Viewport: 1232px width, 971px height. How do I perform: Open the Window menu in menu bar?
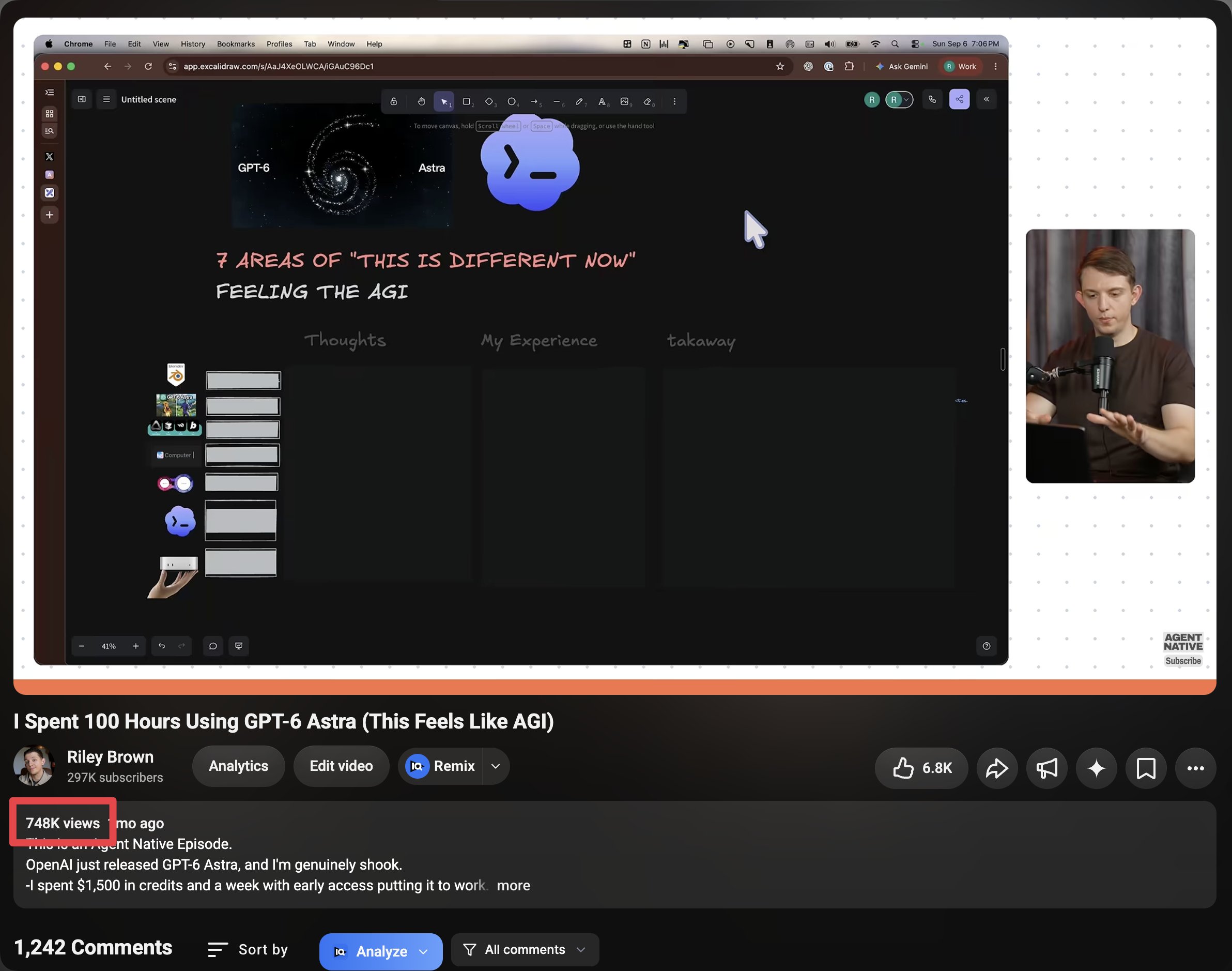(341, 44)
